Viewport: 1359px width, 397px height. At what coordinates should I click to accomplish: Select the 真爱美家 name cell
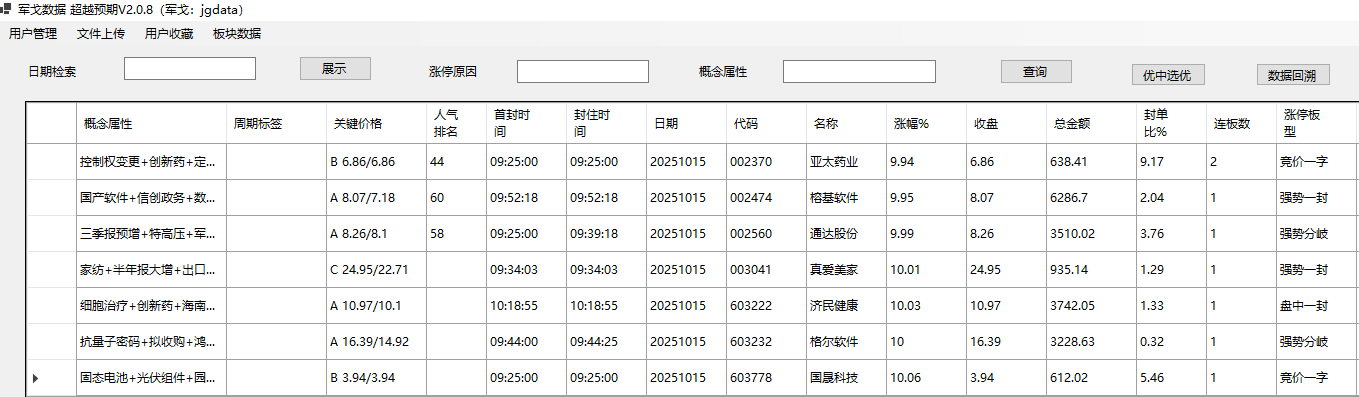pos(847,270)
